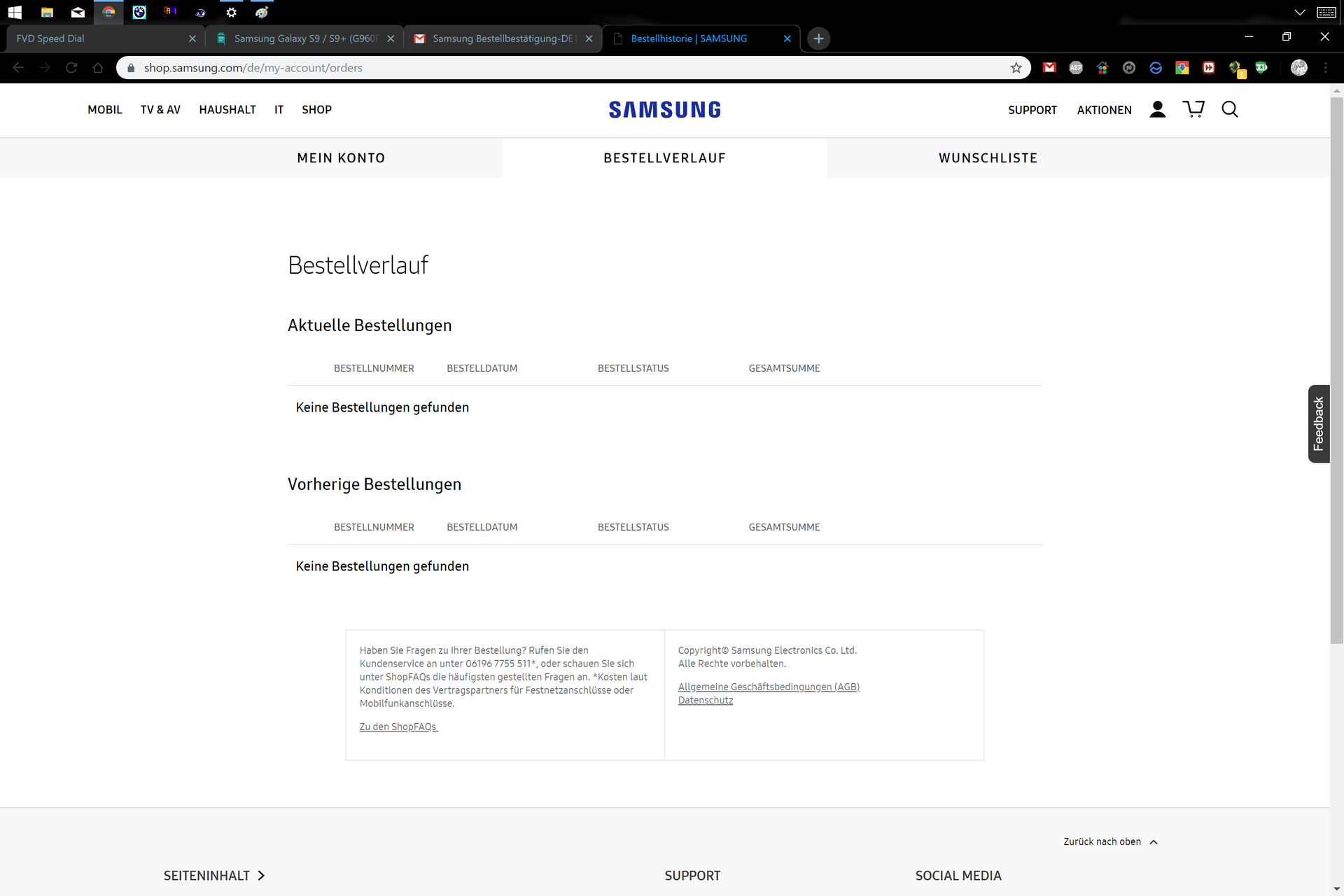This screenshot has height=896, width=1344.
Task: Open the MOBIL menu
Action: 105,110
